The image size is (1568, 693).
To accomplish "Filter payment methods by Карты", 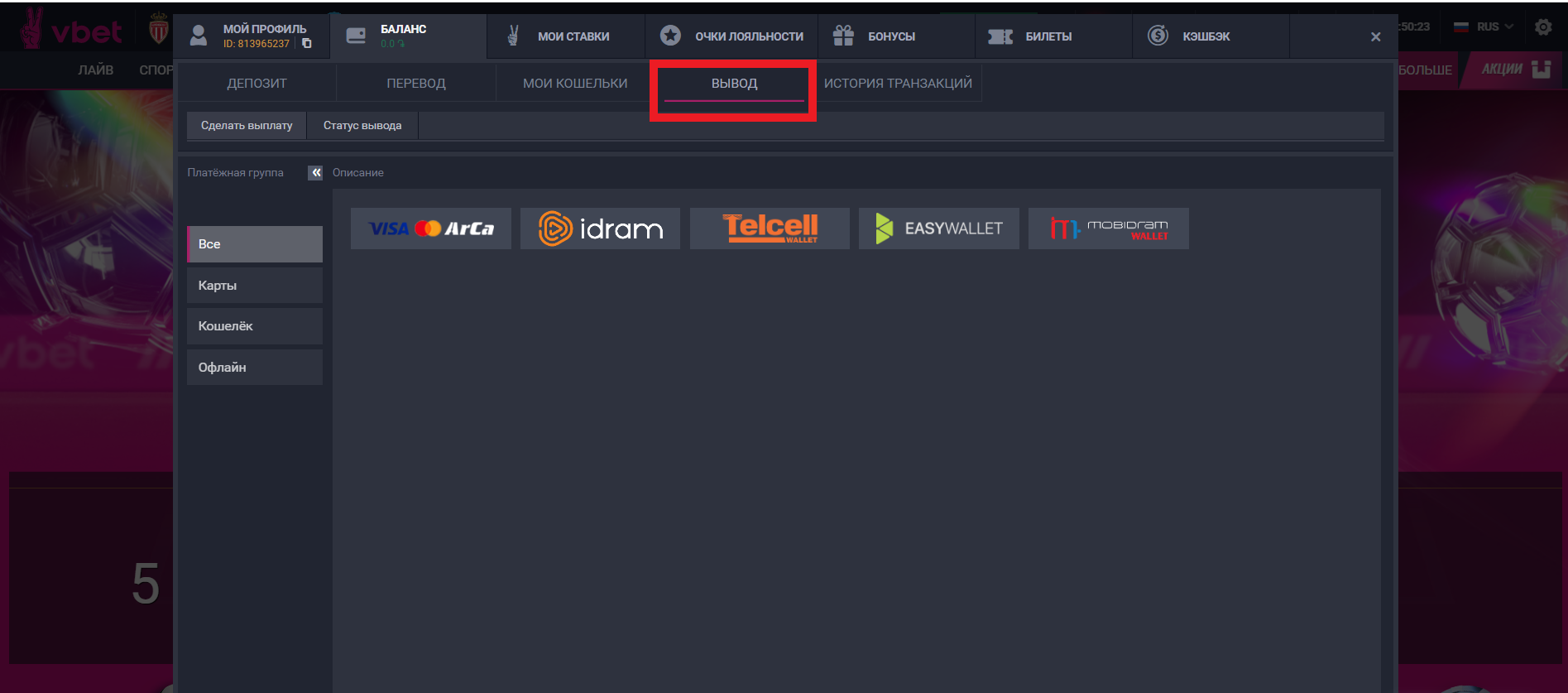I will pos(255,285).
